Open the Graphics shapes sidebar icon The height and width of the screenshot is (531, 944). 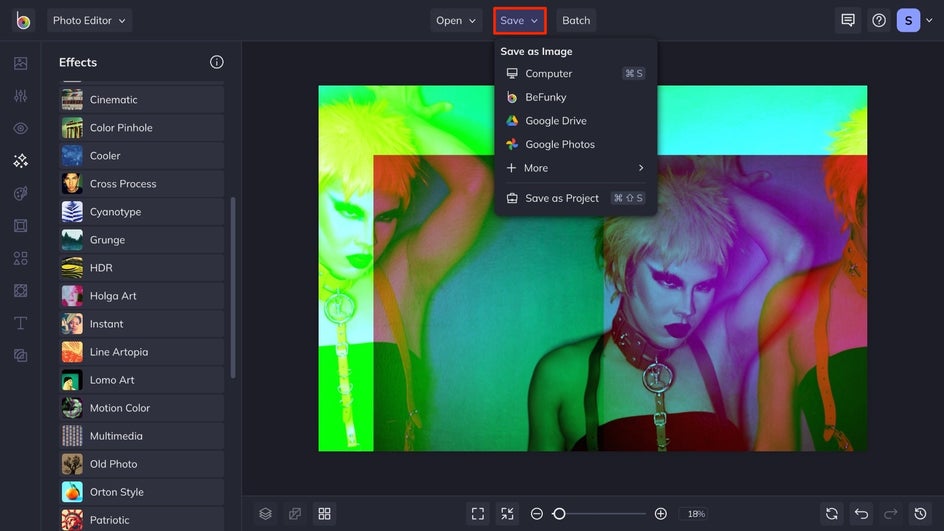20,258
